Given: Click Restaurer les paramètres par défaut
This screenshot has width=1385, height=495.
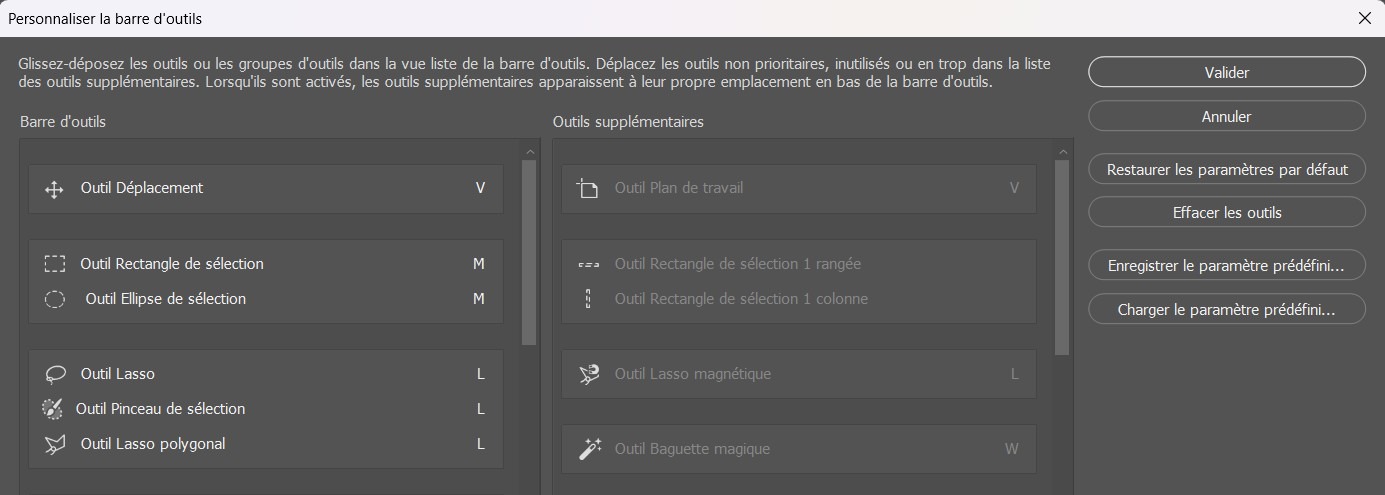Looking at the screenshot, I should [x=1226, y=169].
